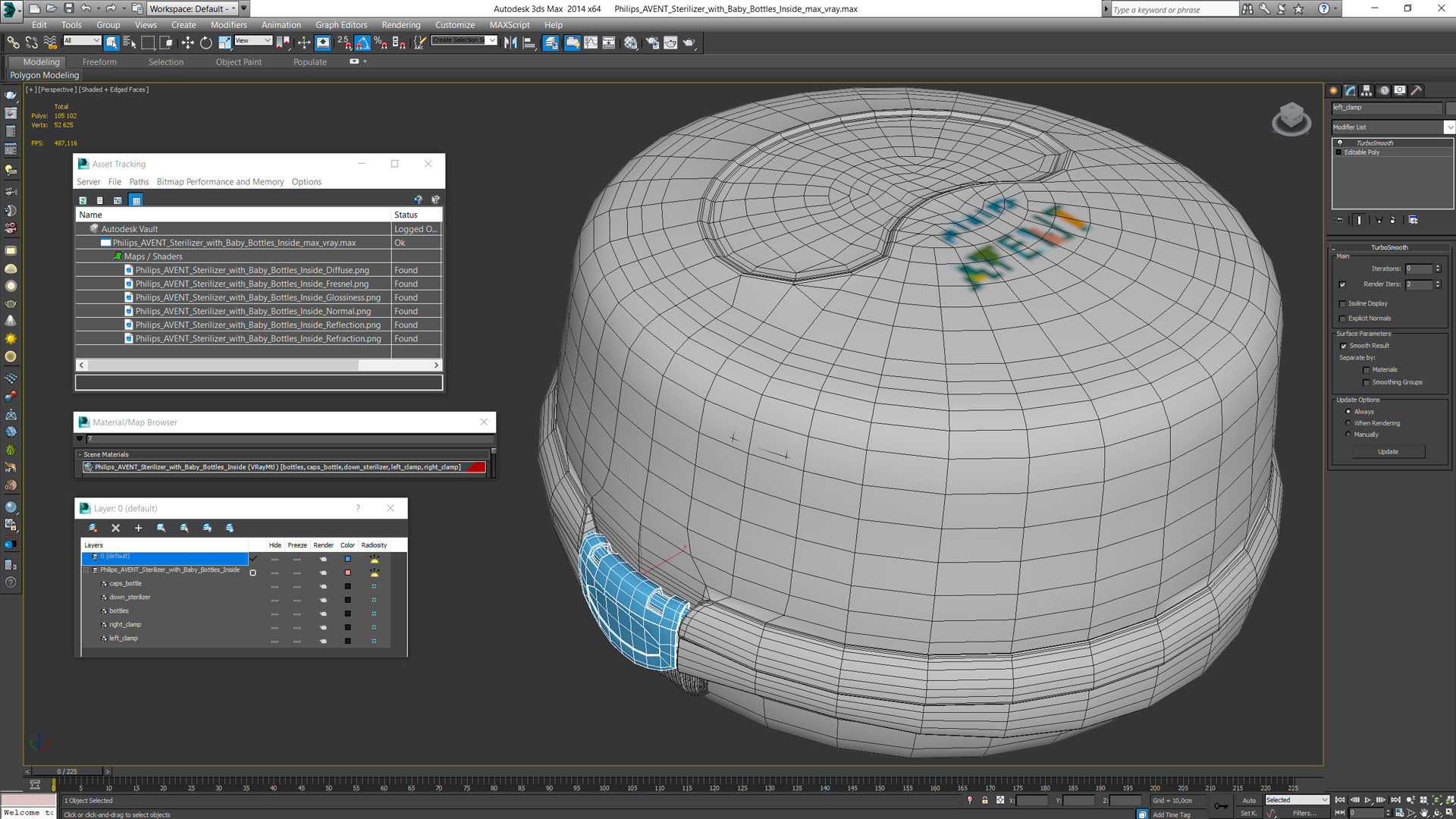Image resolution: width=1456 pixels, height=819 pixels.
Task: Click Bitmap Performance and Memory menu
Action: coord(220,182)
